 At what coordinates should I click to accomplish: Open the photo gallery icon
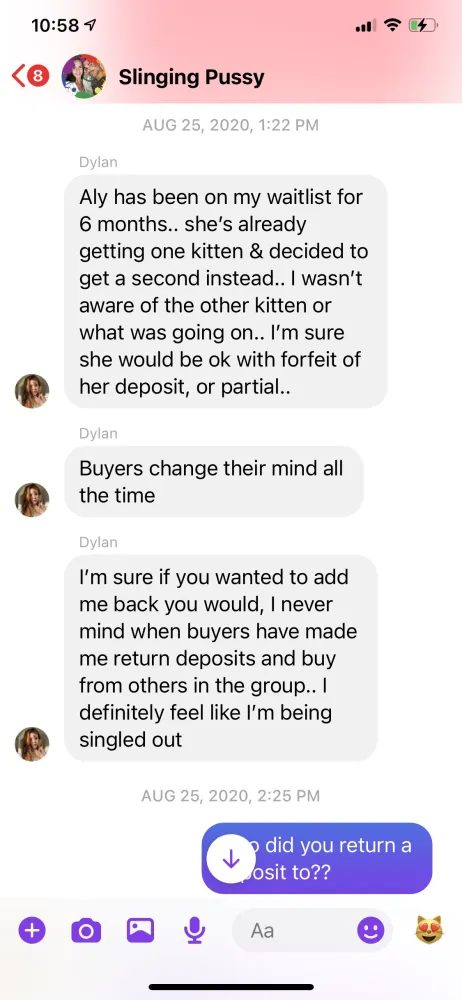click(x=140, y=930)
